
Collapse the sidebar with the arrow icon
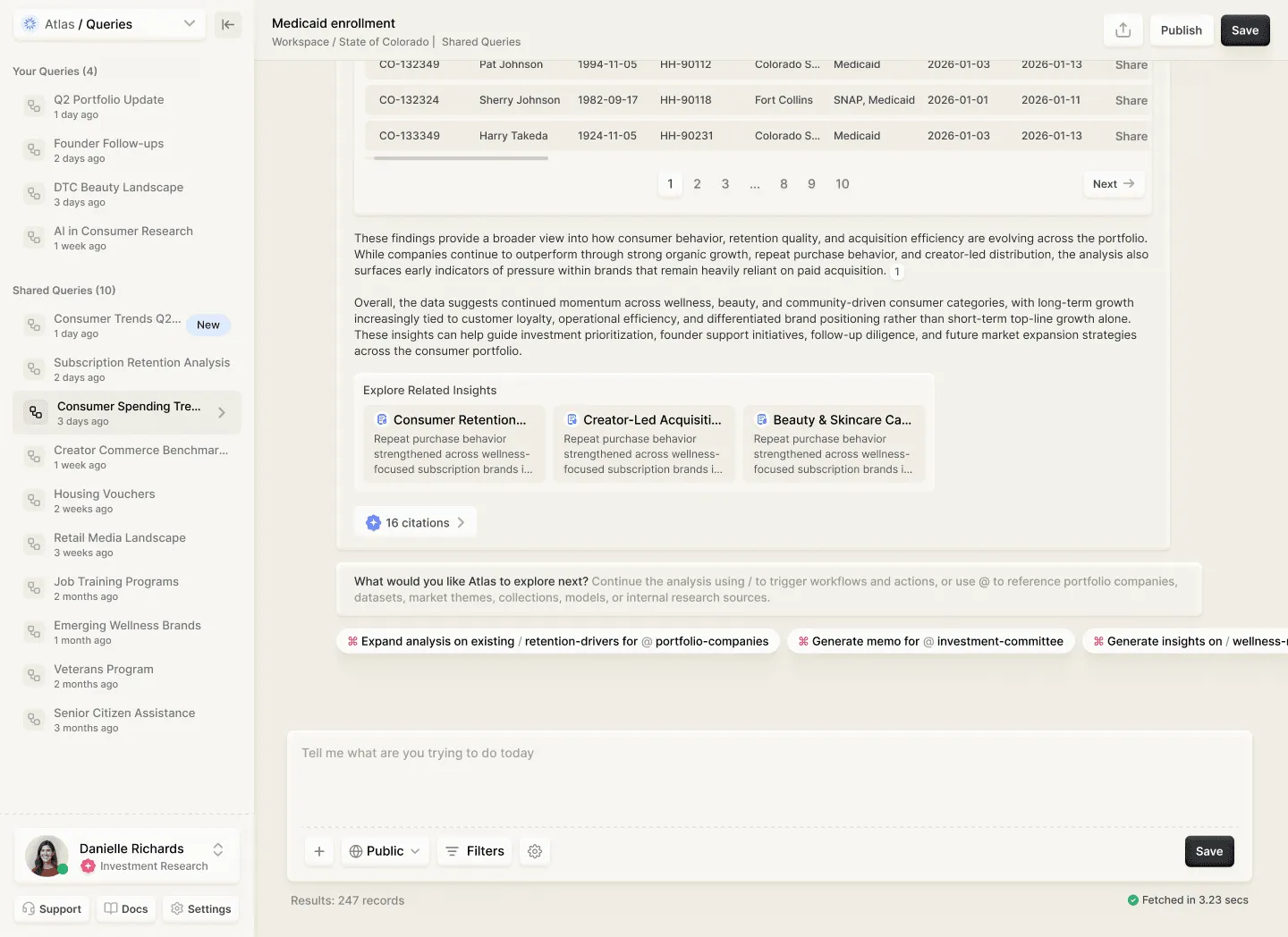[x=228, y=24]
